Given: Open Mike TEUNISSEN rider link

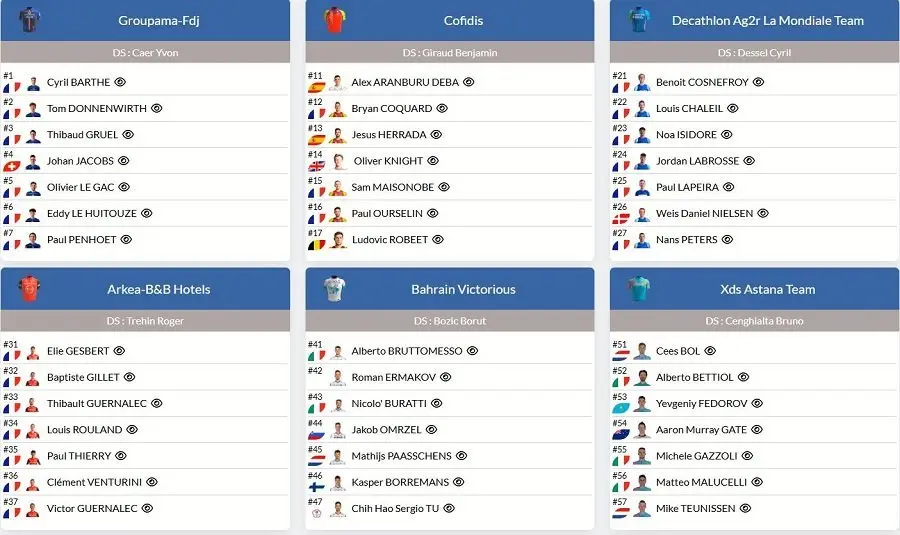Looking at the screenshot, I should click(x=696, y=509).
